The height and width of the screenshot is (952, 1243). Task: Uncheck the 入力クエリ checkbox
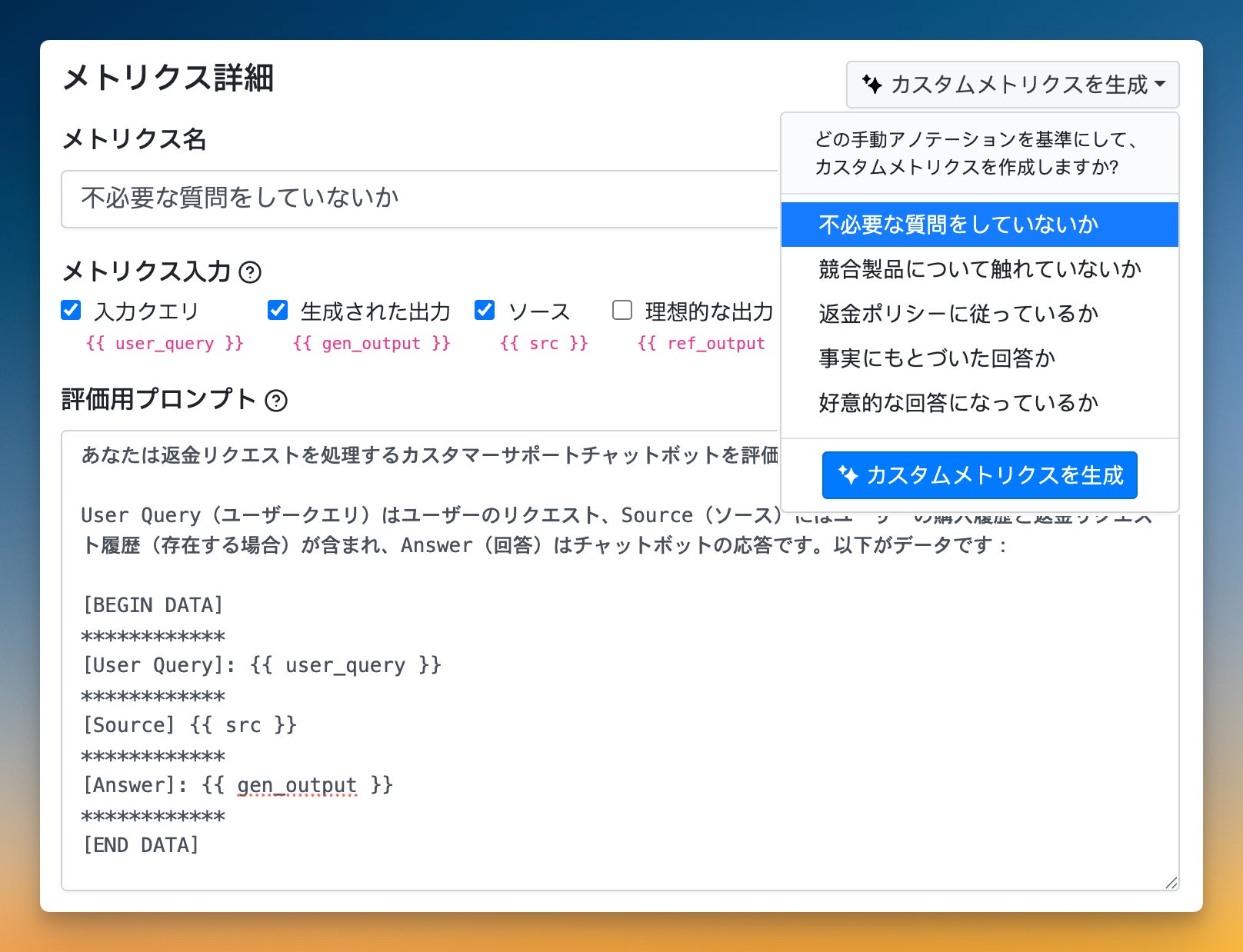[x=71, y=310]
